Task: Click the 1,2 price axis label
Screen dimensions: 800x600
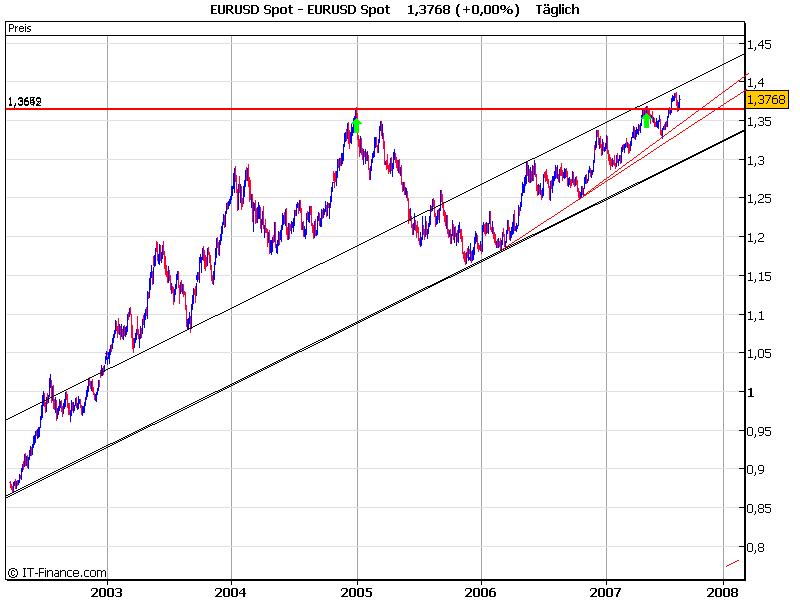Action: [x=756, y=237]
